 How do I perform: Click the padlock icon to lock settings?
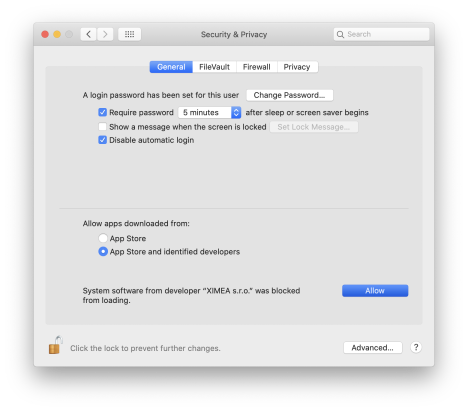55,345
